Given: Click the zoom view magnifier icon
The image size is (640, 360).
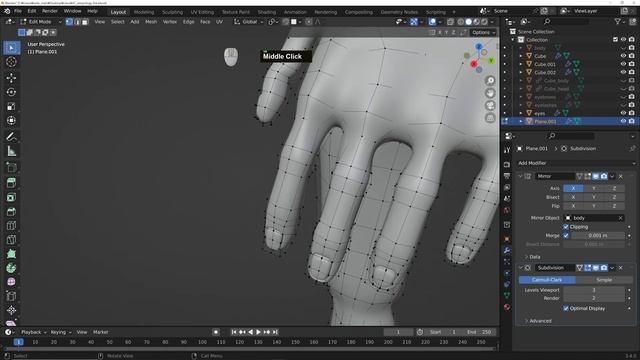Looking at the screenshot, I should pos(490,81).
